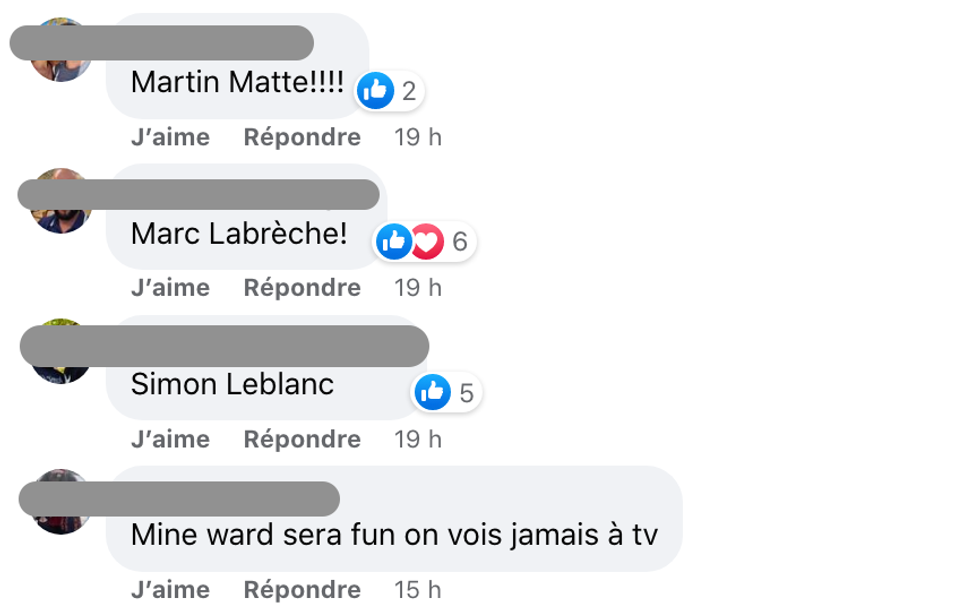Click "J'aime" under the last comment
Screen dimensions: 980x613
[170, 589]
